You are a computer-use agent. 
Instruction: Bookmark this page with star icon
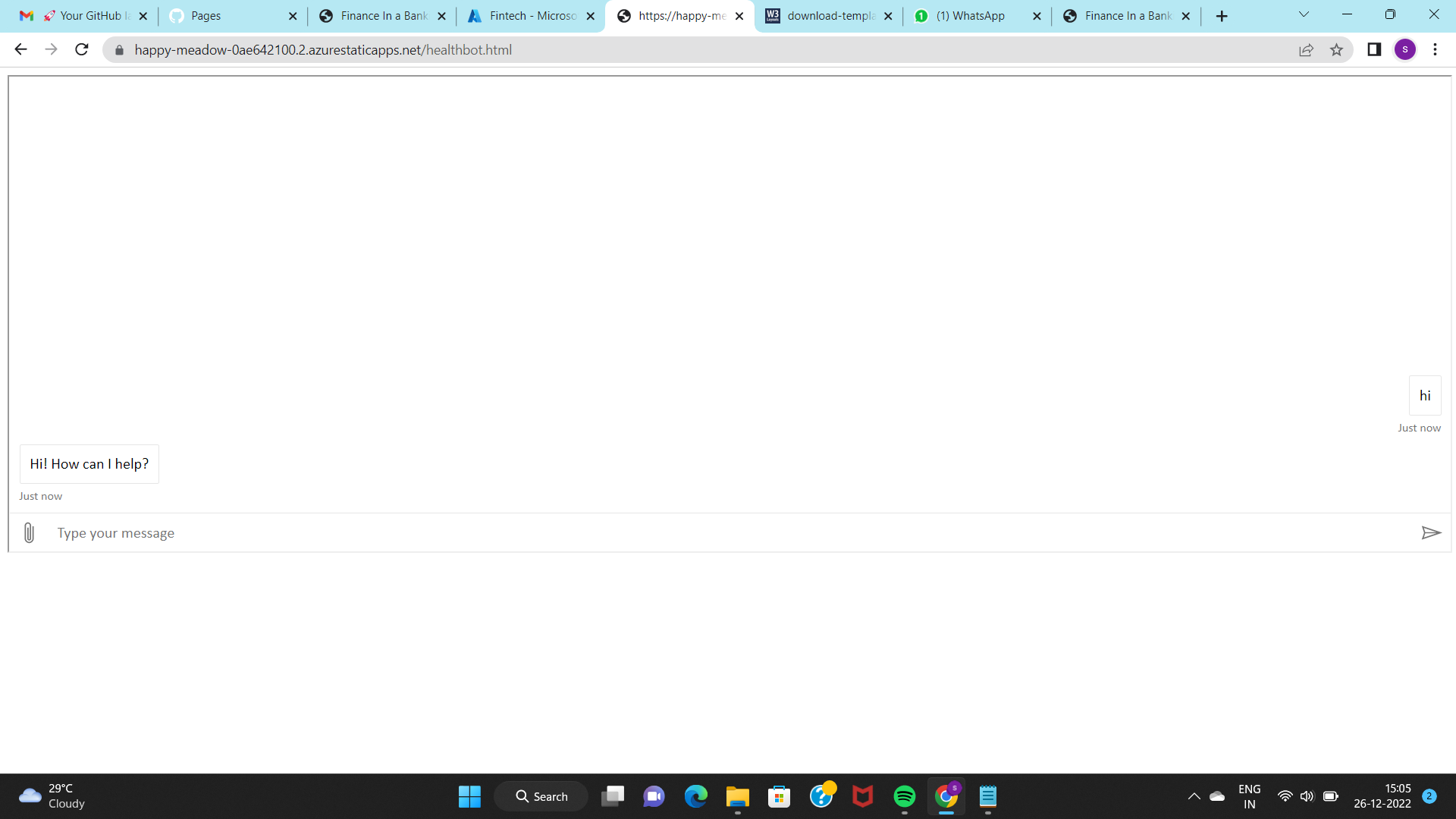point(1336,50)
